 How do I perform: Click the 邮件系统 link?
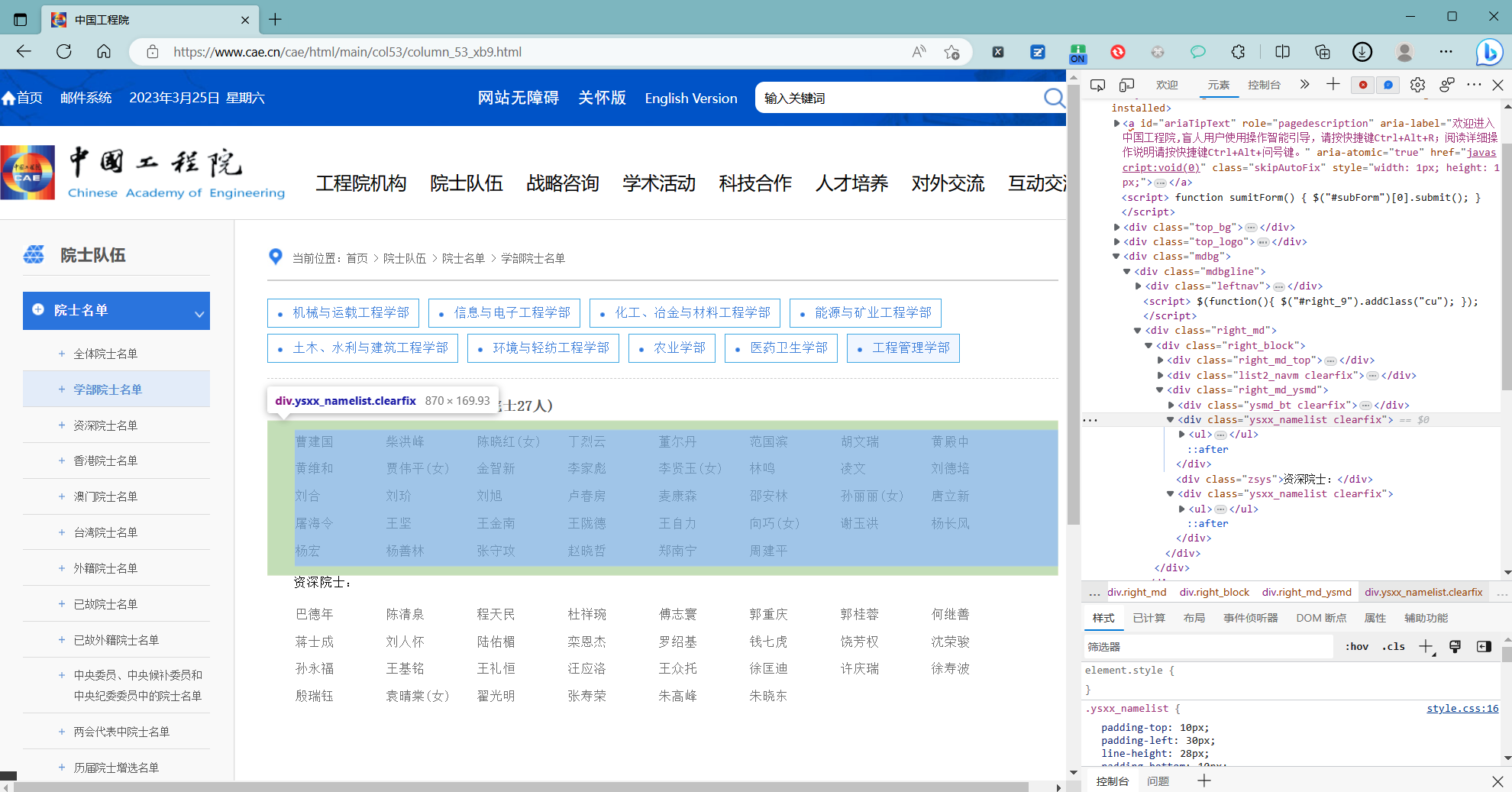coord(86,98)
